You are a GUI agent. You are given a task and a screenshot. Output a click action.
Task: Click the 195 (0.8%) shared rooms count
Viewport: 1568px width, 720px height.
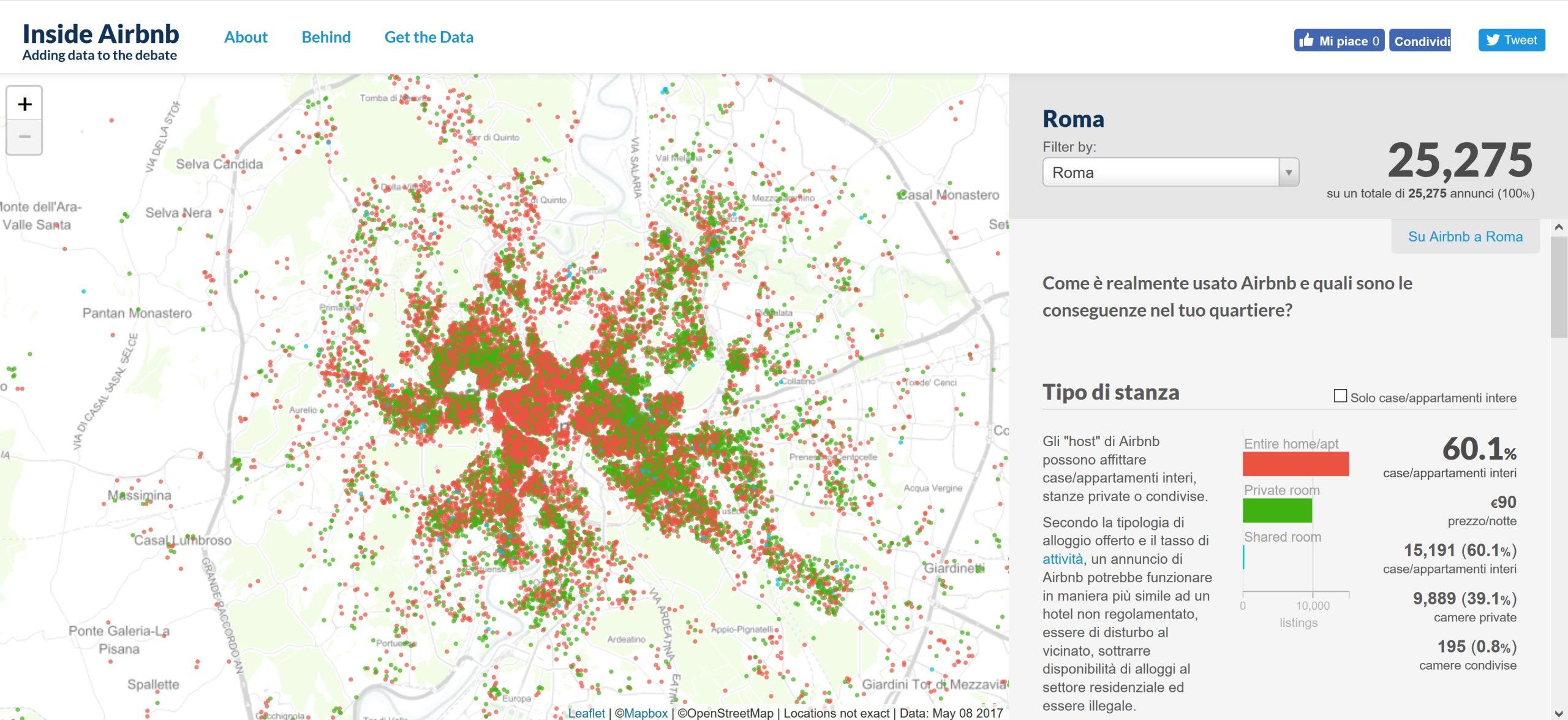1477,646
